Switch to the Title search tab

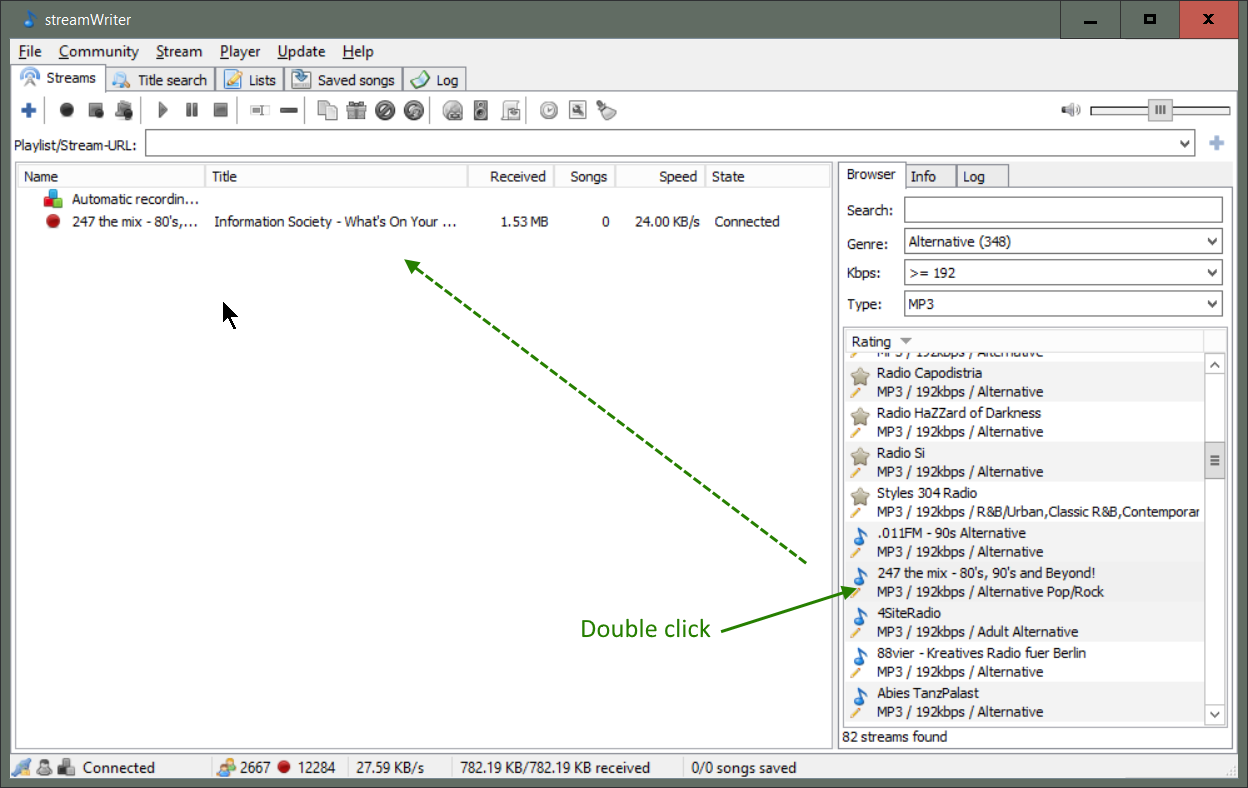coord(160,80)
